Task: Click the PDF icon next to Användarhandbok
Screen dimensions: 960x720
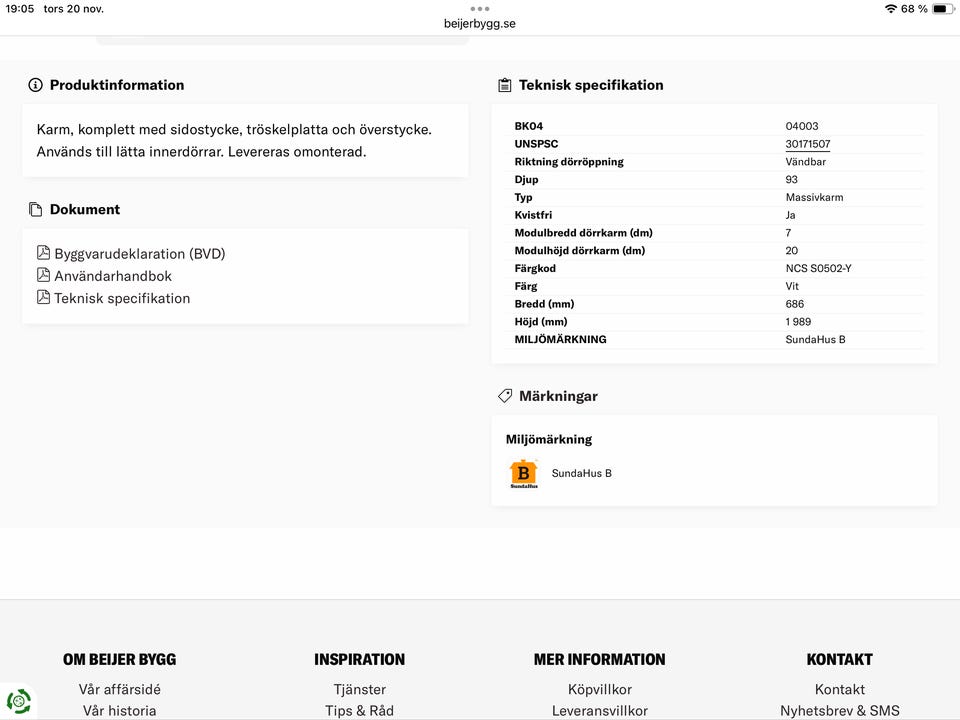Action: click(x=43, y=275)
